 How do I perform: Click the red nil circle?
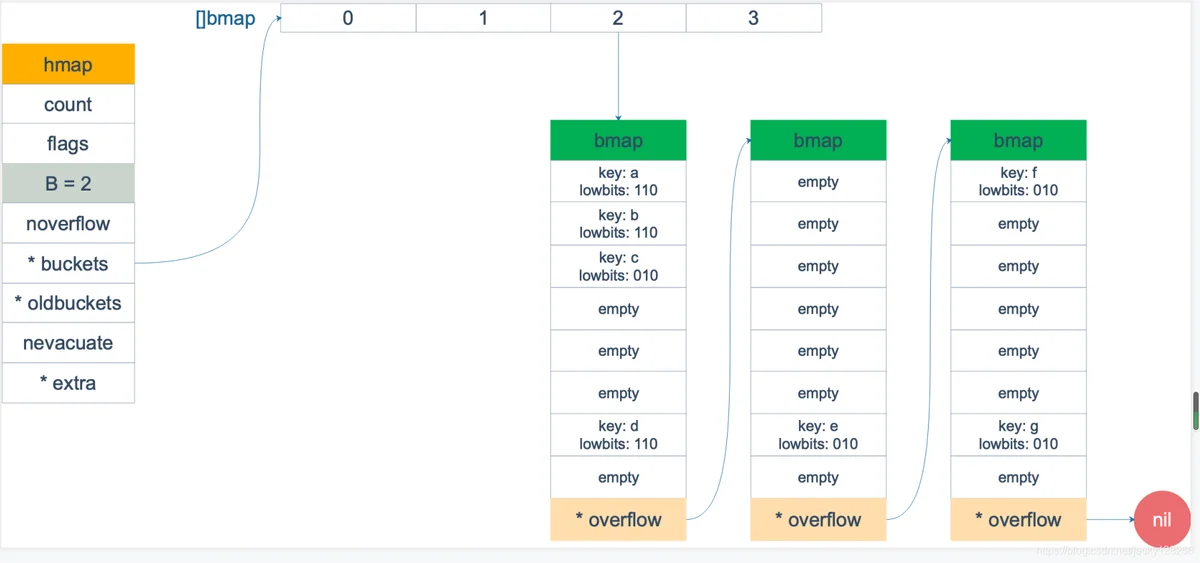(x=1162, y=520)
